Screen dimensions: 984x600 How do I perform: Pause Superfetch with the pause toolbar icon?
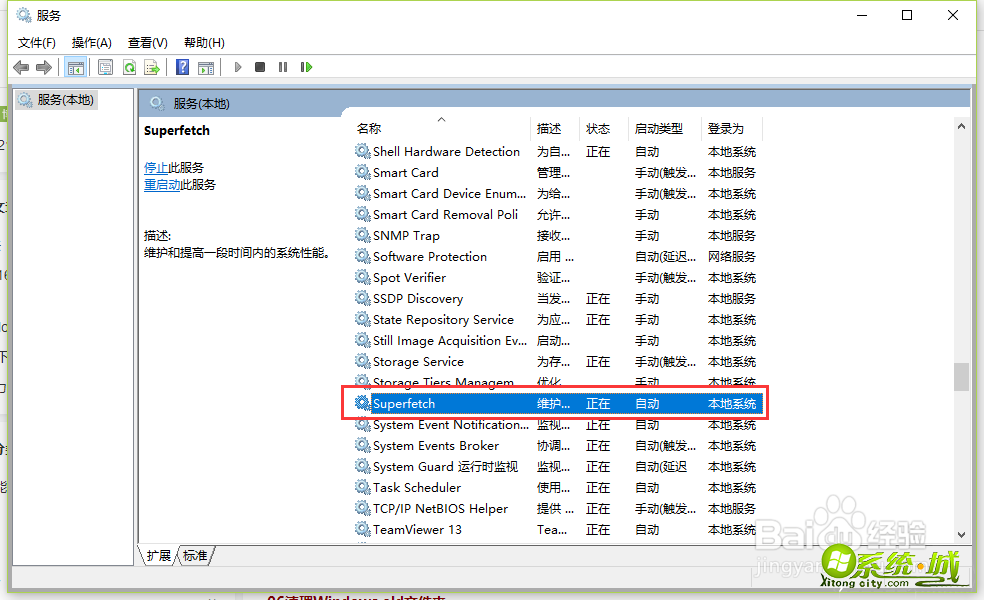(285, 67)
